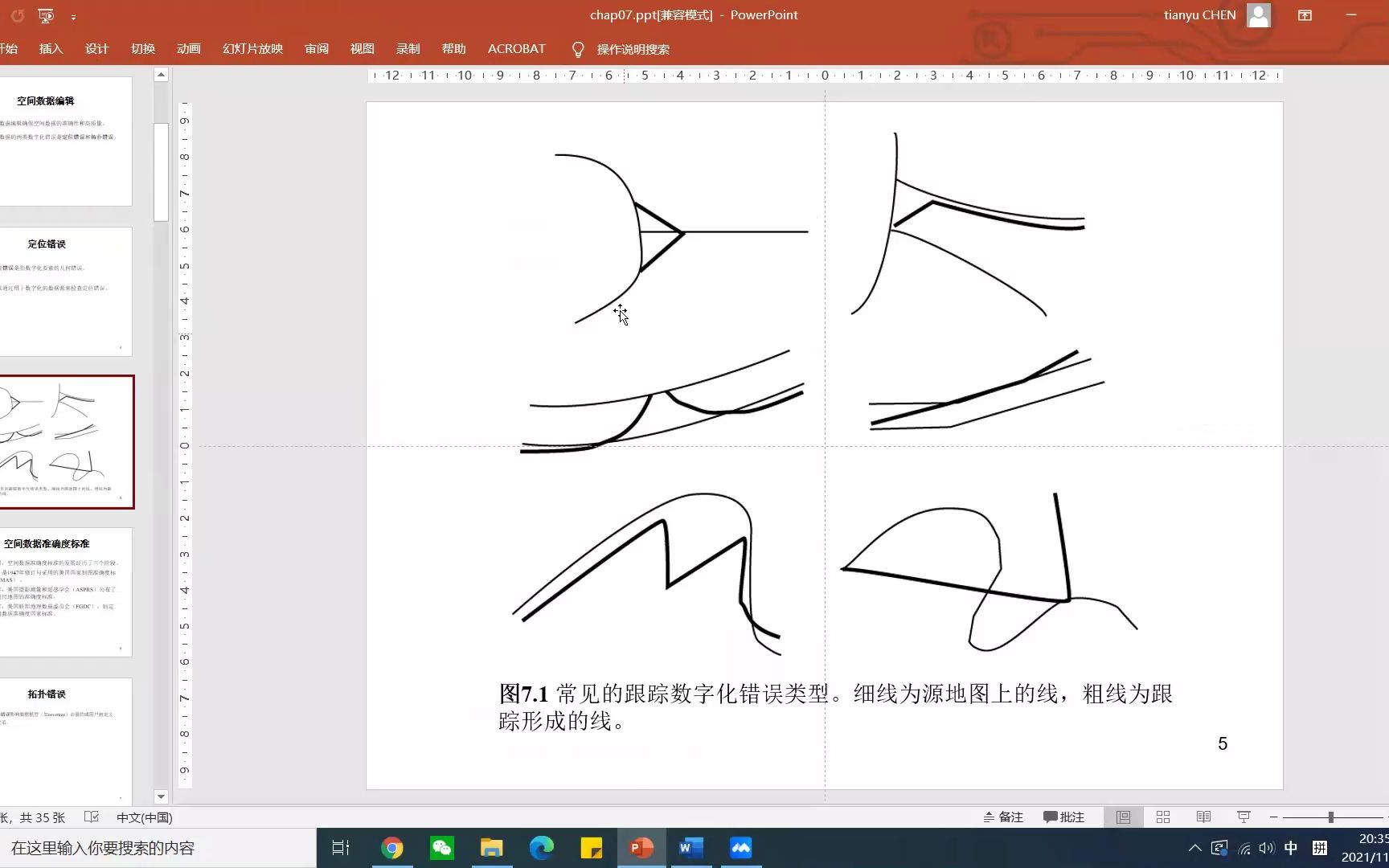This screenshot has height=868, width=1389.
Task: Open the ACROBAT ribbon tab
Action: pos(515,49)
